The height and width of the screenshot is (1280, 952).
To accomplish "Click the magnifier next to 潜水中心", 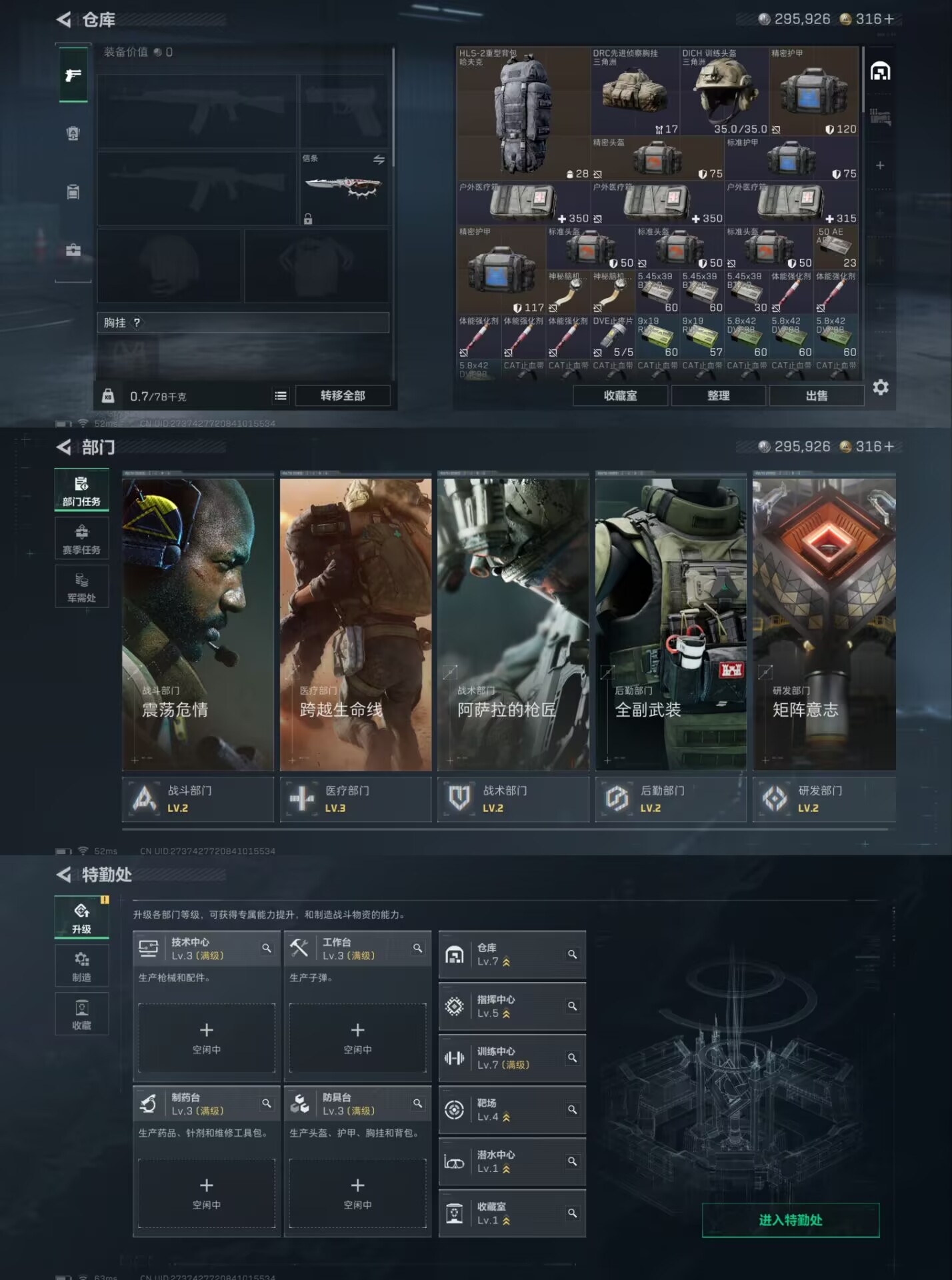I will pos(572,1161).
